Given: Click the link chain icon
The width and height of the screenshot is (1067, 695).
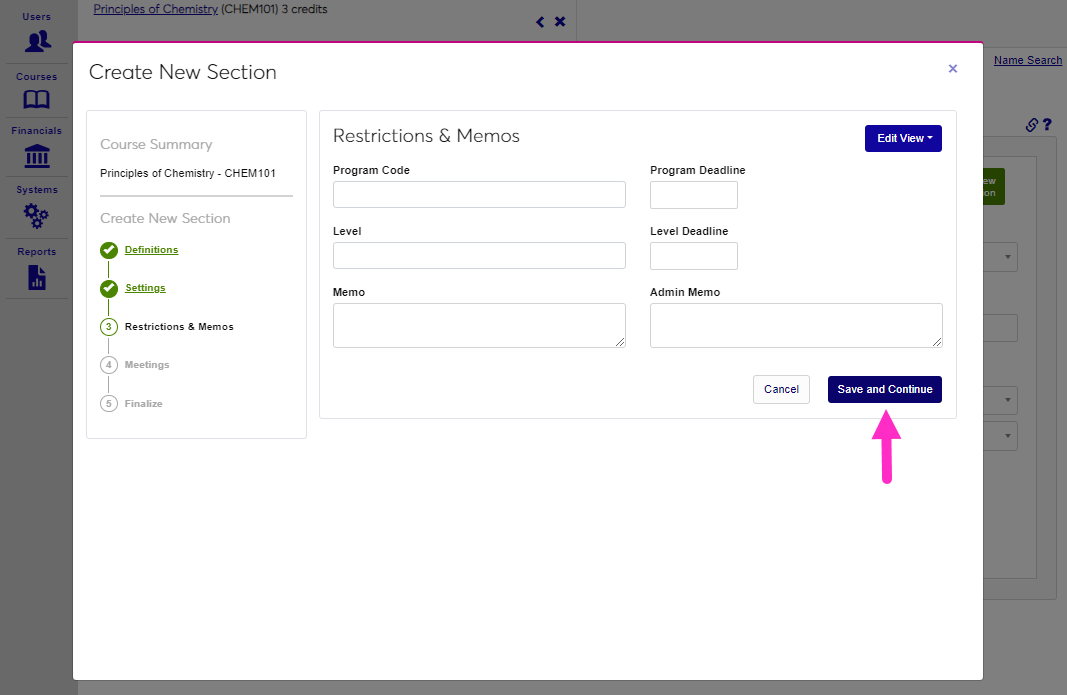Looking at the screenshot, I should coord(1032,125).
